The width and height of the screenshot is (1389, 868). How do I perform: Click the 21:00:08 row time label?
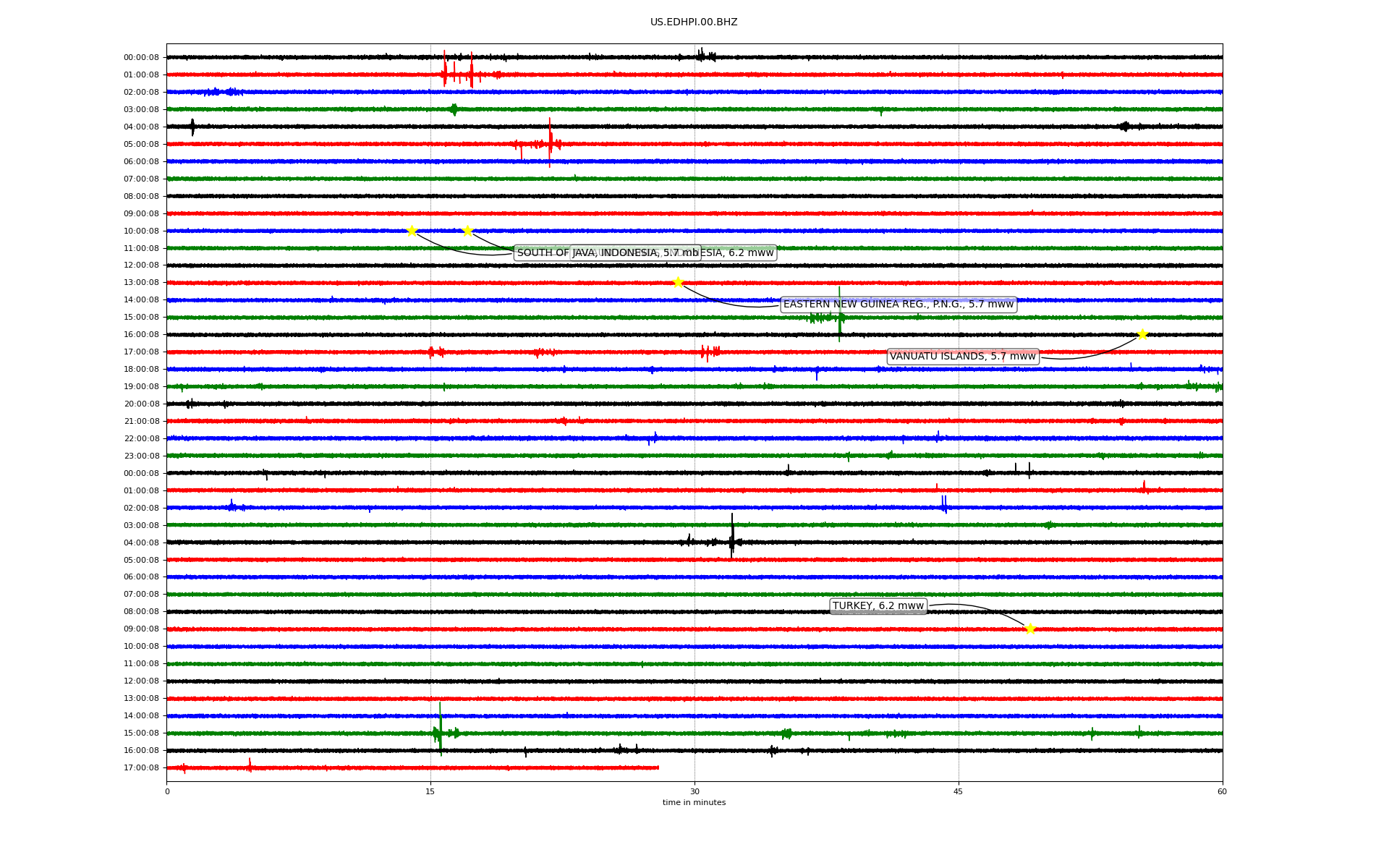pyautogui.click(x=141, y=422)
